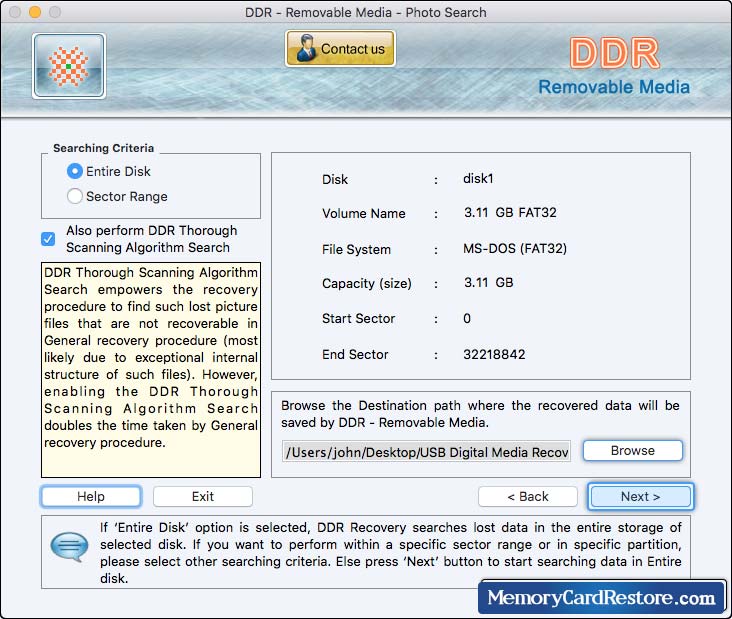Open the Help button
732x619 pixels.
pyautogui.click(x=91, y=496)
